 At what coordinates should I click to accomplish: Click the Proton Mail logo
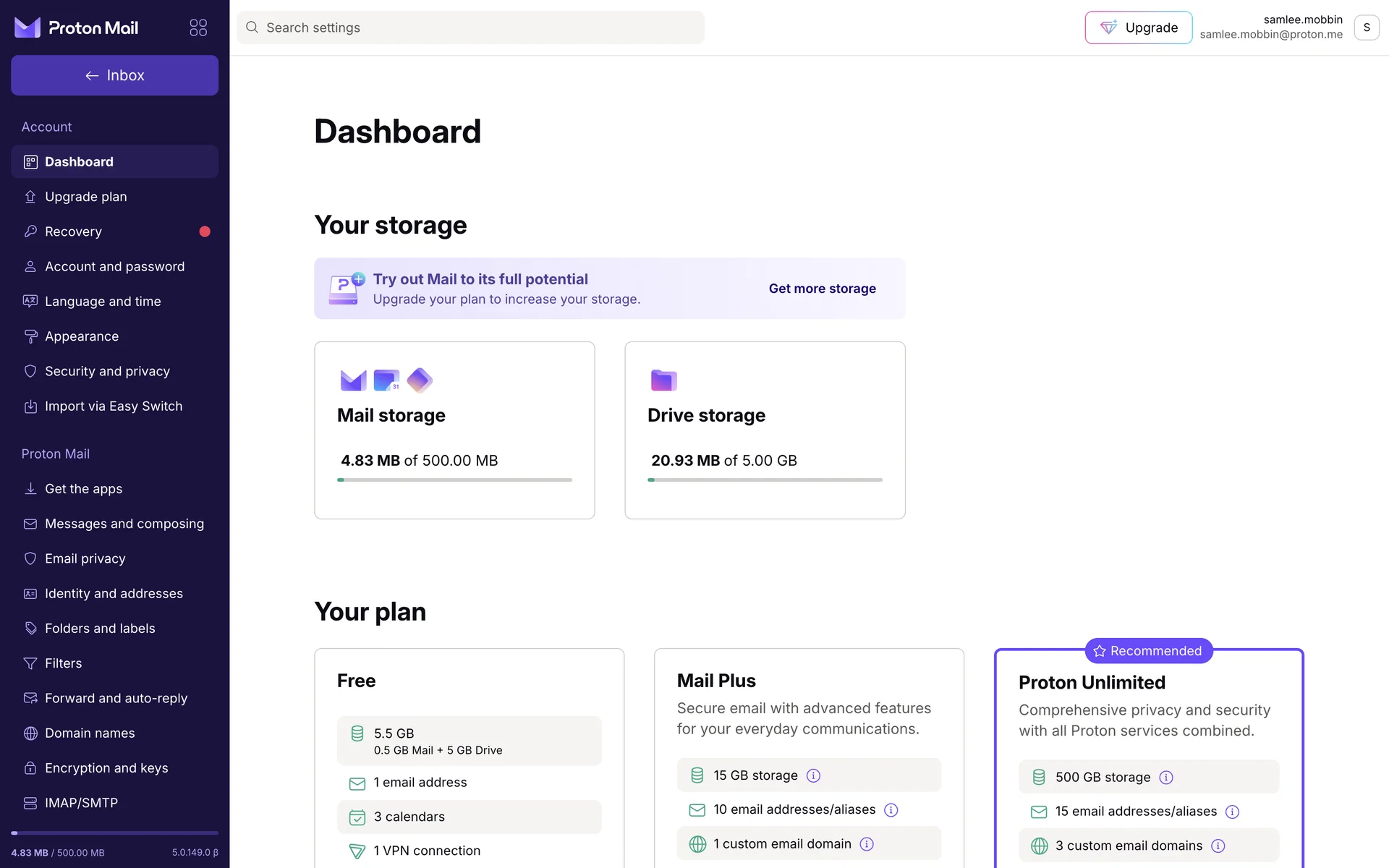[x=77, y=27]
